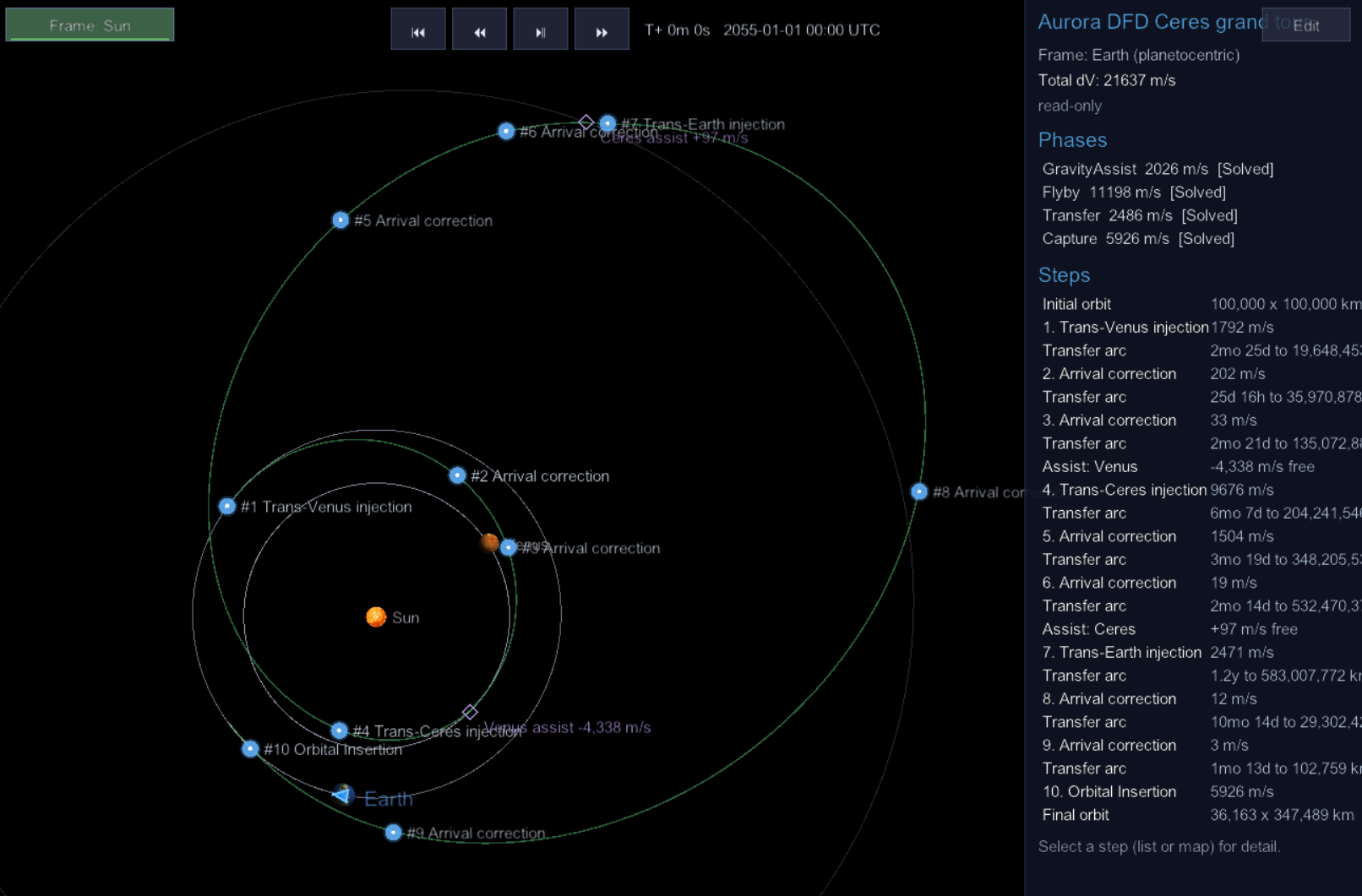Click Transfer arc 10mo 14d row
Viewport: 1362px width, 896px height.
pos(1200,722)
